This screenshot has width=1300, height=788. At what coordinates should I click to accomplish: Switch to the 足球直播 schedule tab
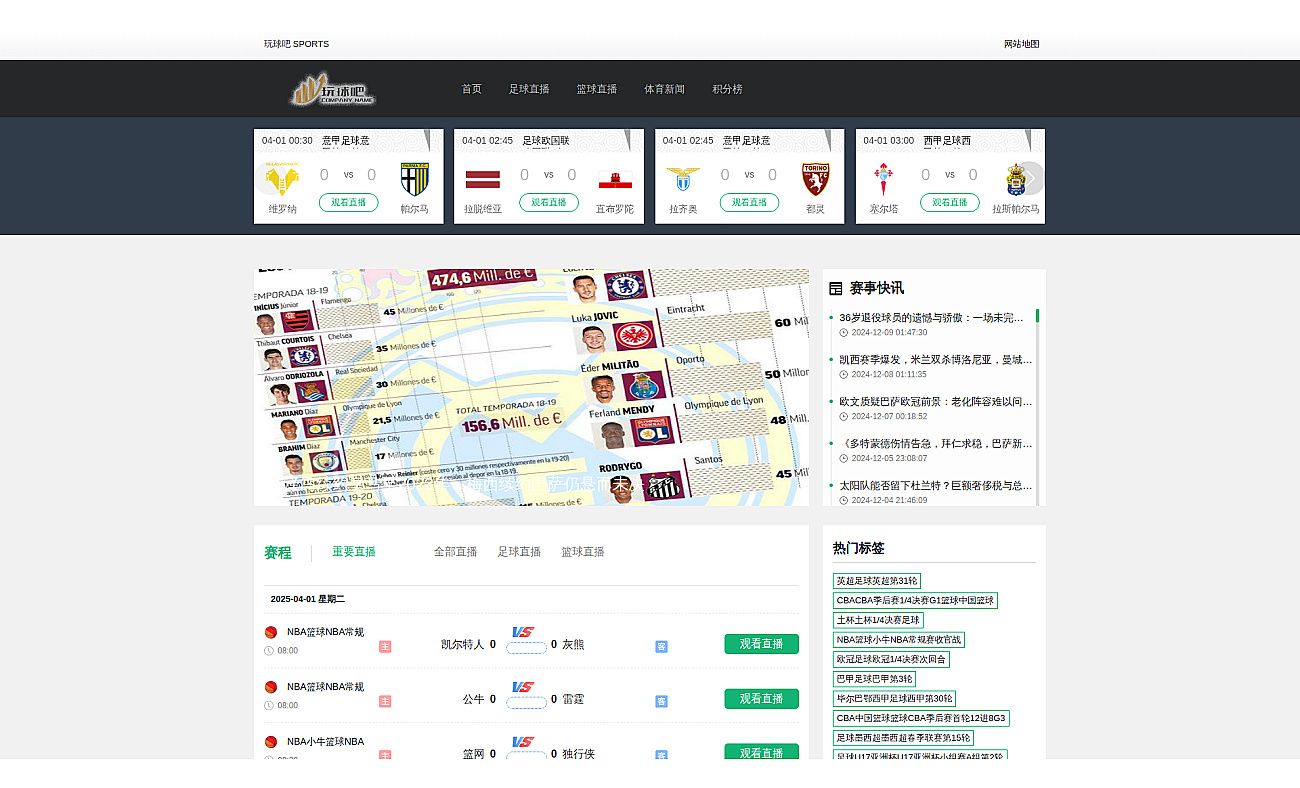[x=519, y=551]
